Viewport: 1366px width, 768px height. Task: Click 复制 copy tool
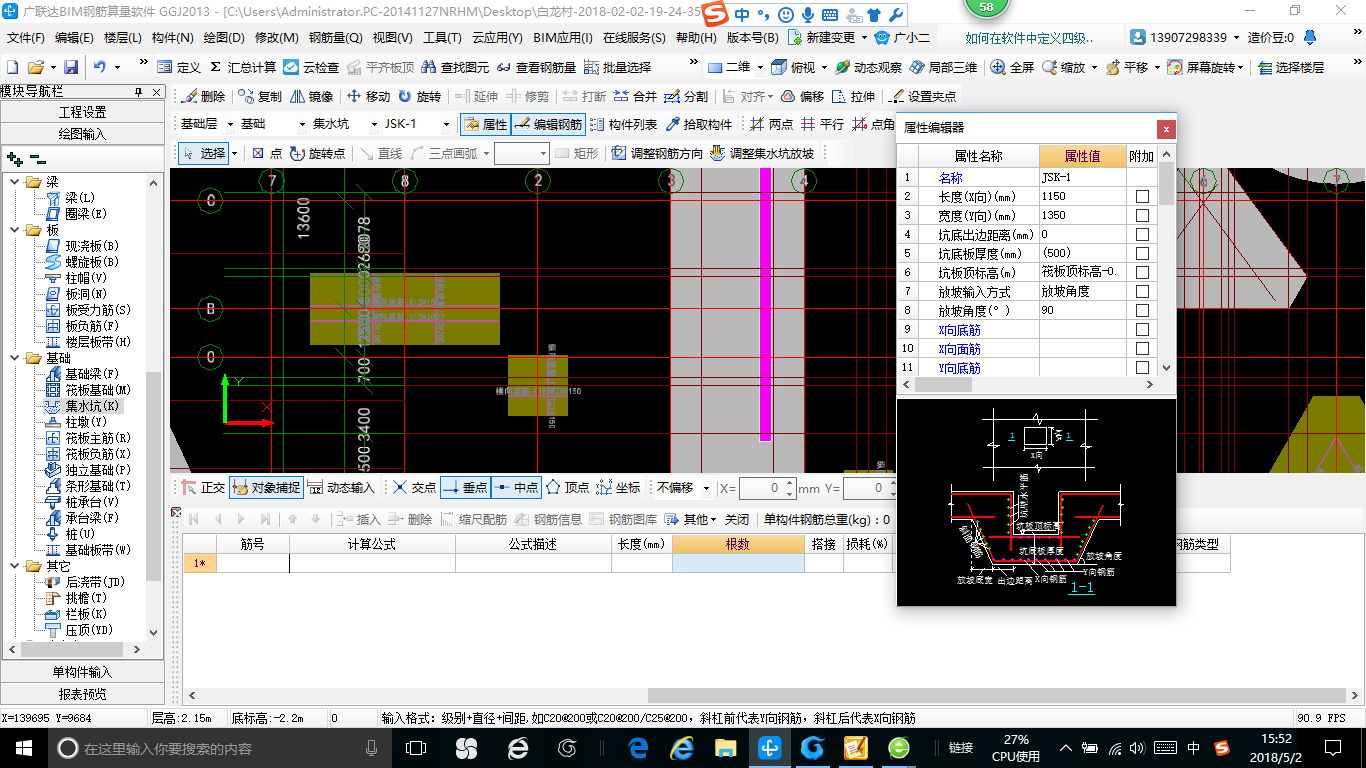[x=260, y=97]
